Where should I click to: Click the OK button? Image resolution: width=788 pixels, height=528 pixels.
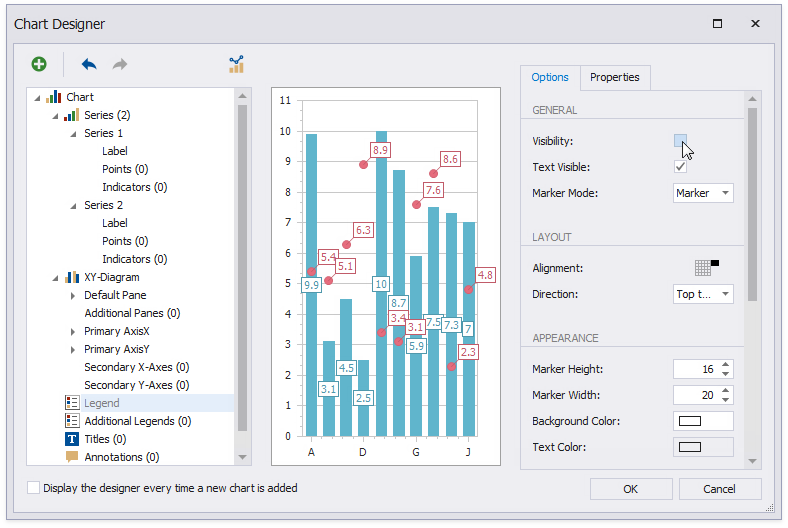[x=630, y=489]
